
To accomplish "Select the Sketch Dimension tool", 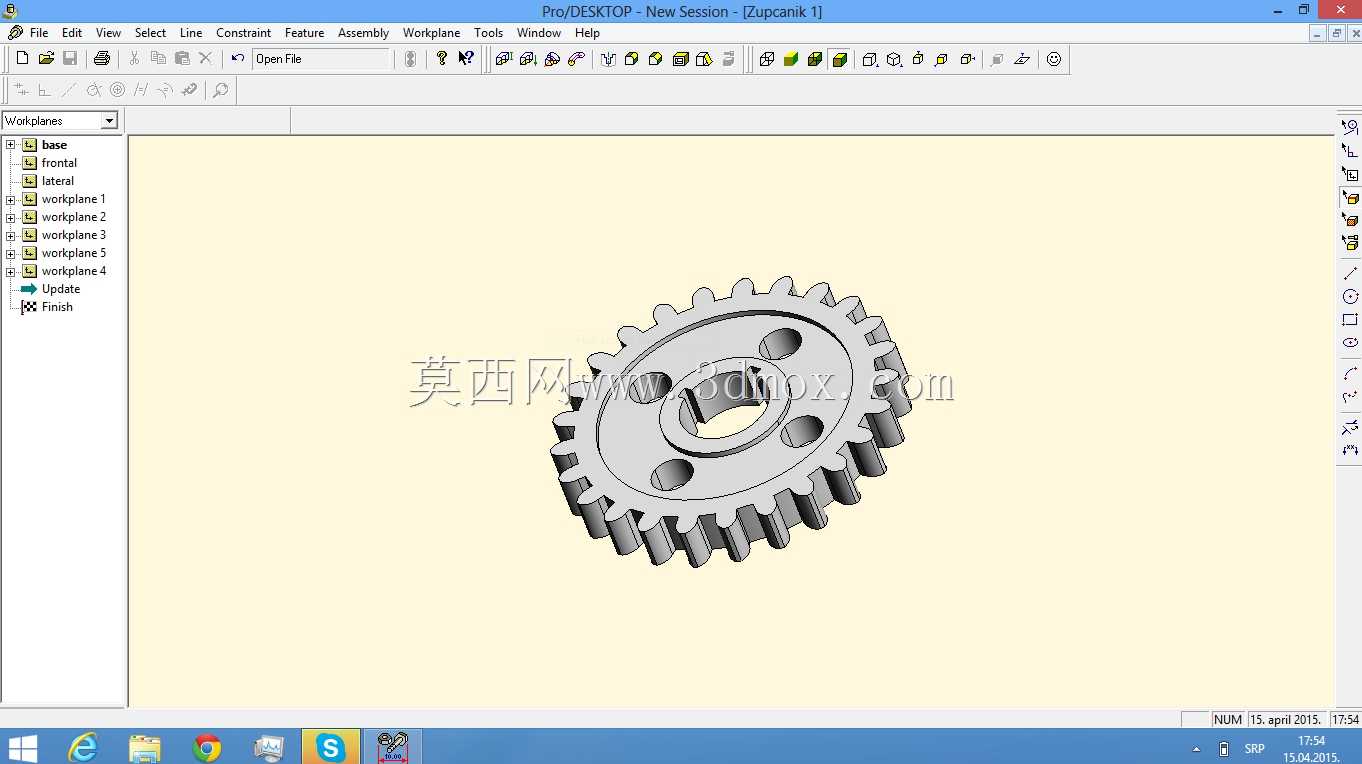I will [1350, 451].
